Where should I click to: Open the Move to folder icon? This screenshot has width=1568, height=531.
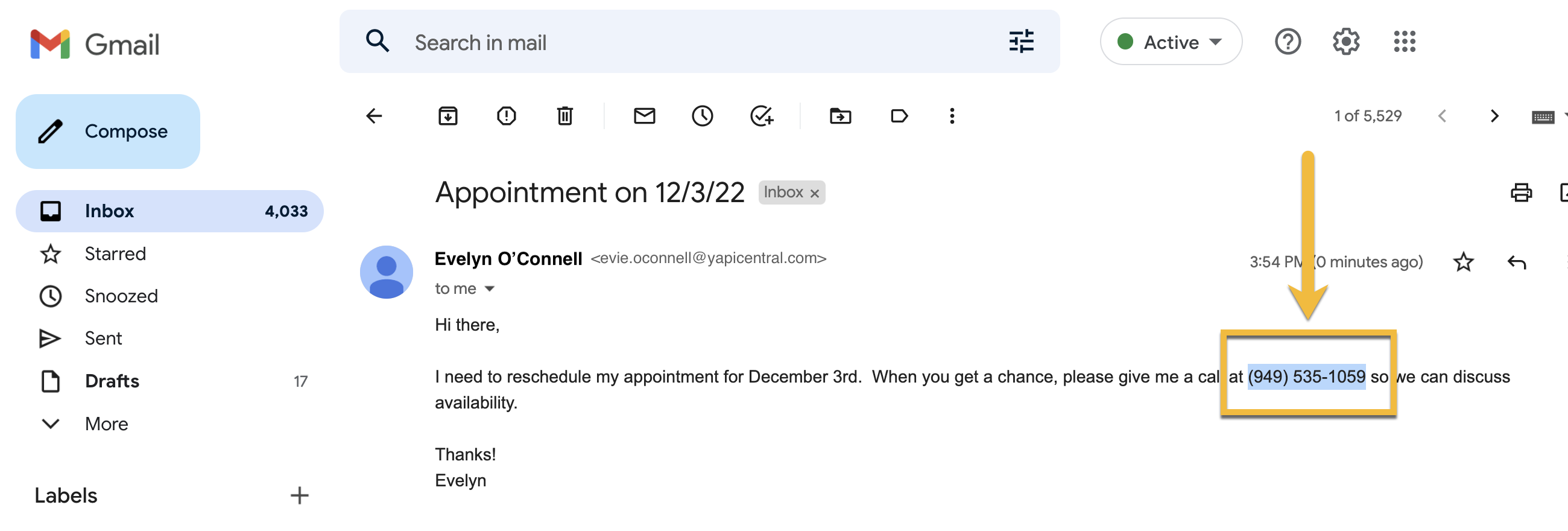[841, 116]
